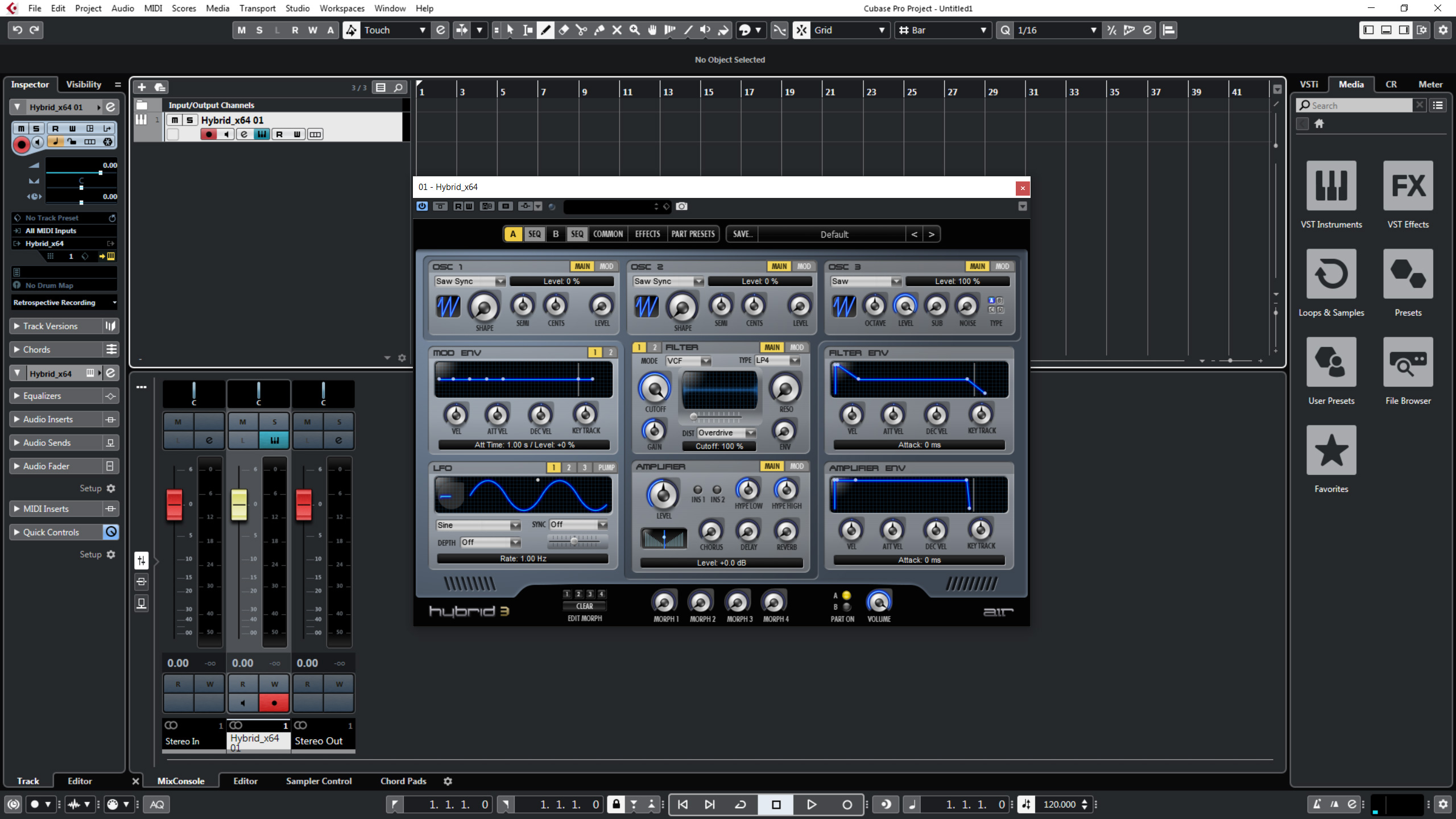Viewport: 1456px width, 819px height.
Task: Open the Bar grid type dropdown
Action: click(x=942, y=30)
